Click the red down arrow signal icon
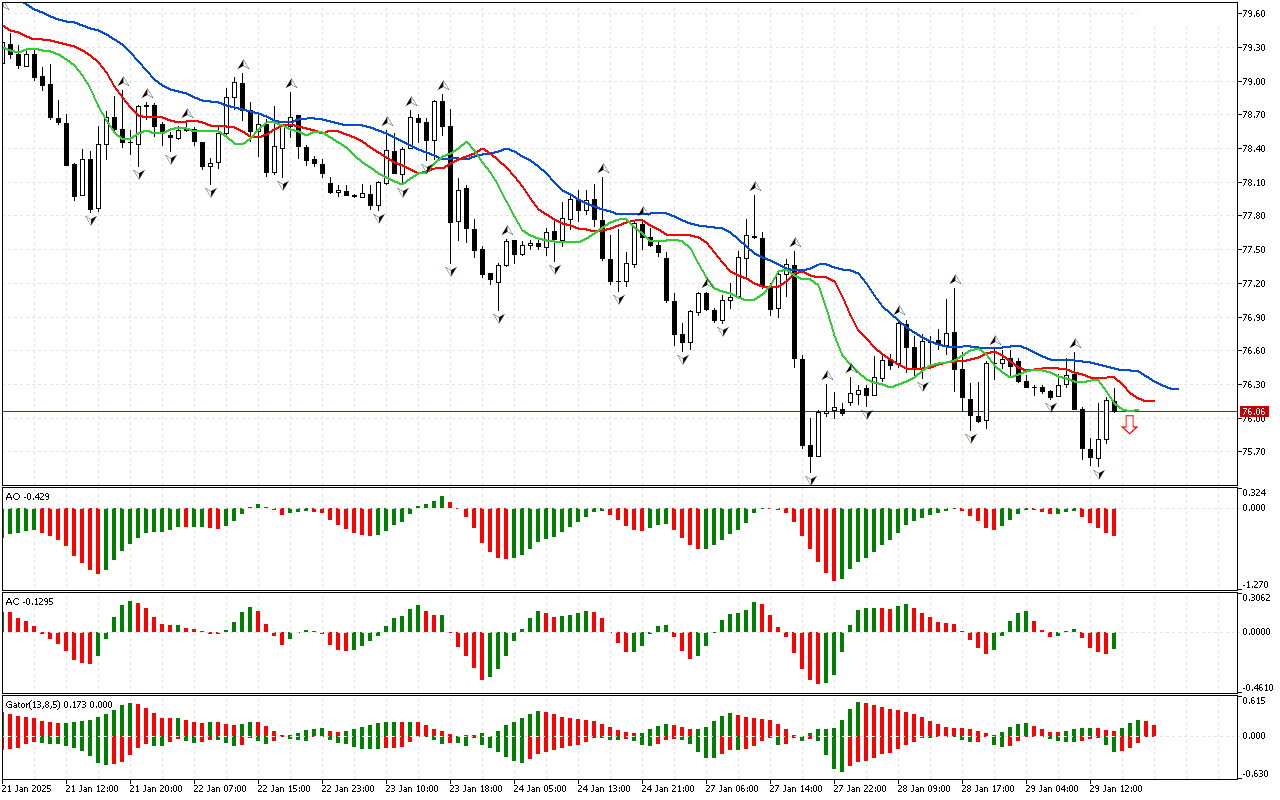Image resolution: width=1280 pixels, height=800 pixels. [x=1129, y=425]
